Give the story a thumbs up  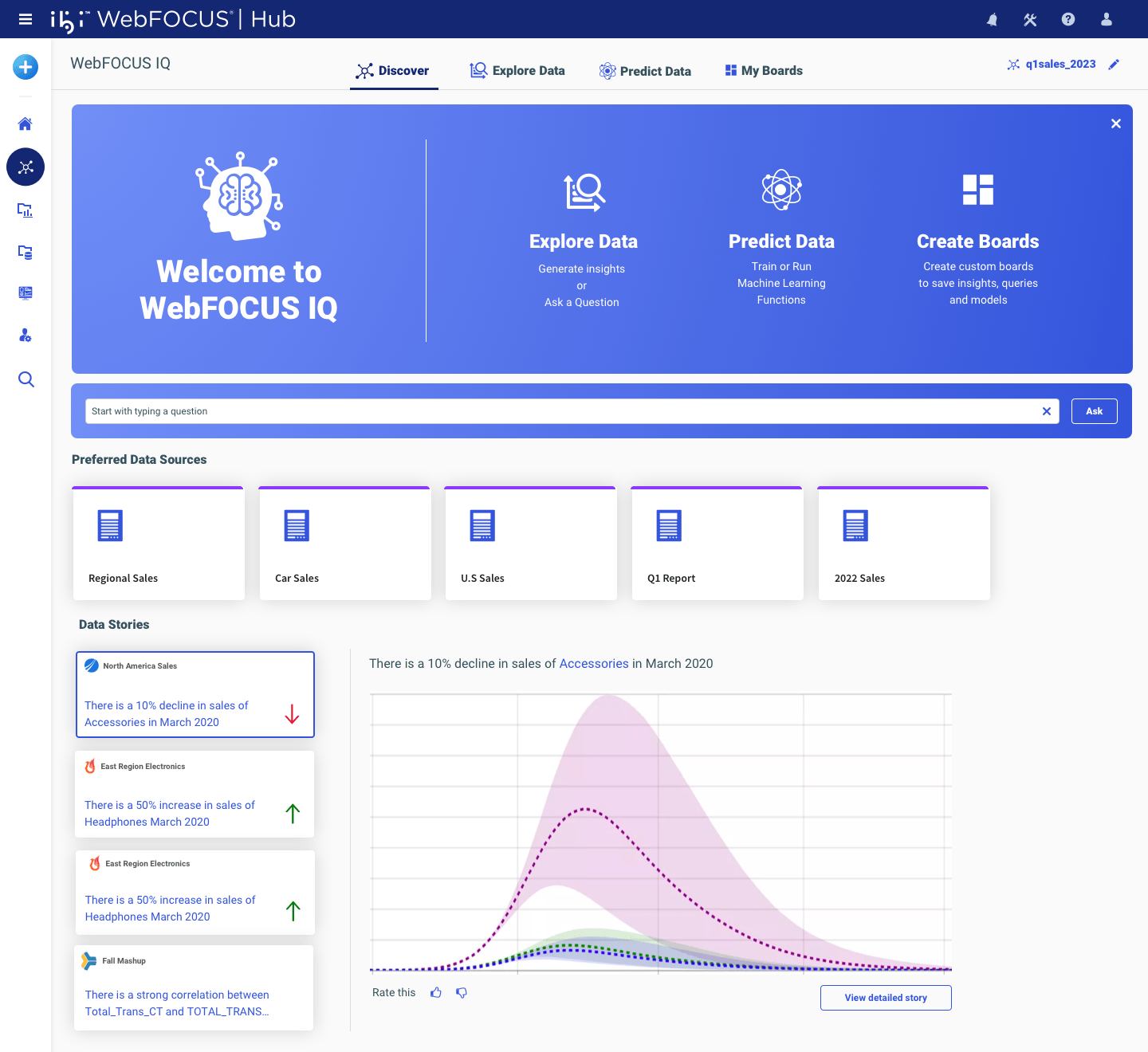pos(436,992)
